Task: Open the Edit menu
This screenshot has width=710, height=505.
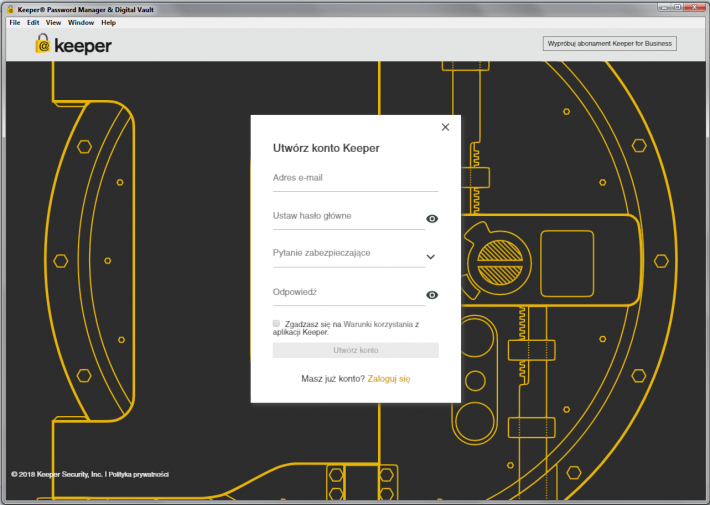Action: pos(33,23)
